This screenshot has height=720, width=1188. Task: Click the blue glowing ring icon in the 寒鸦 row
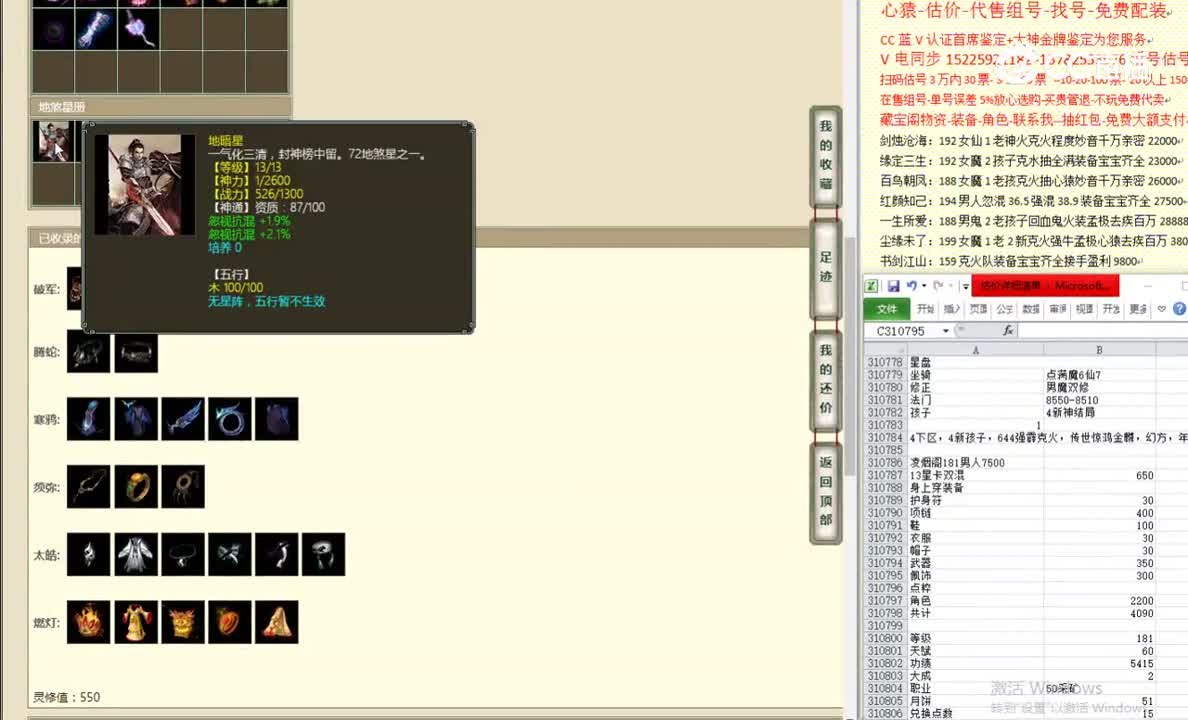pyautogui.click(x=230, y=418)
